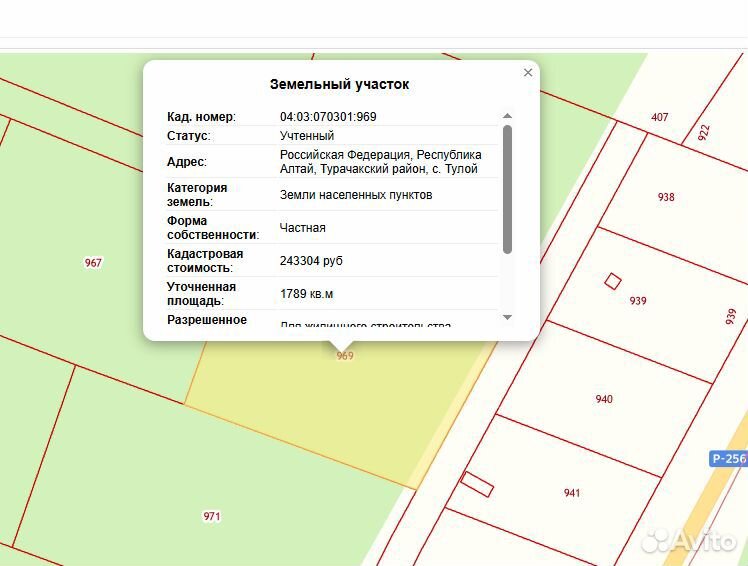Select parcel 940 on the map
This screenshot has width=748, height=566.
[x=604, y=399]
